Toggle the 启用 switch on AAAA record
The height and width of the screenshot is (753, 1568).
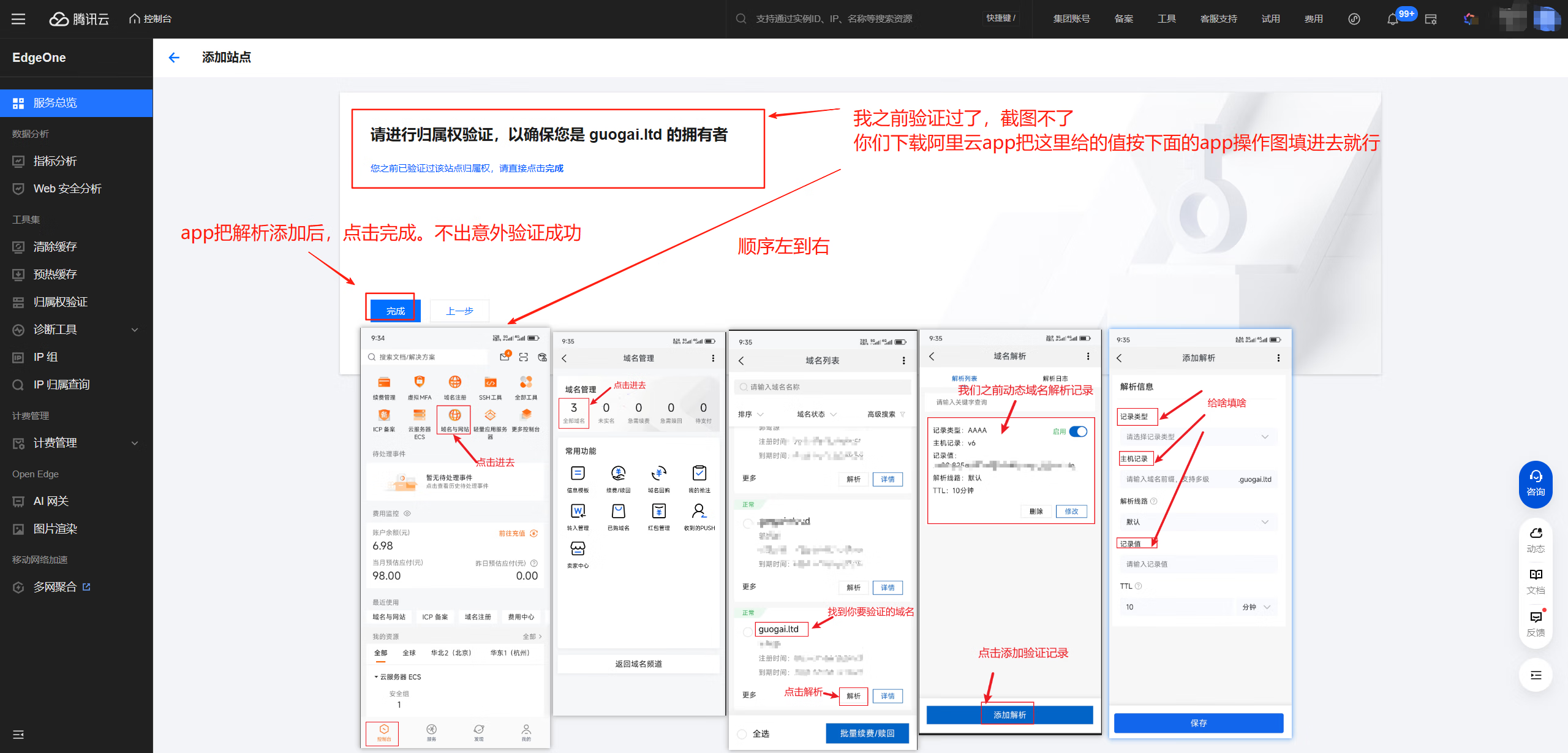[1078, 431]
